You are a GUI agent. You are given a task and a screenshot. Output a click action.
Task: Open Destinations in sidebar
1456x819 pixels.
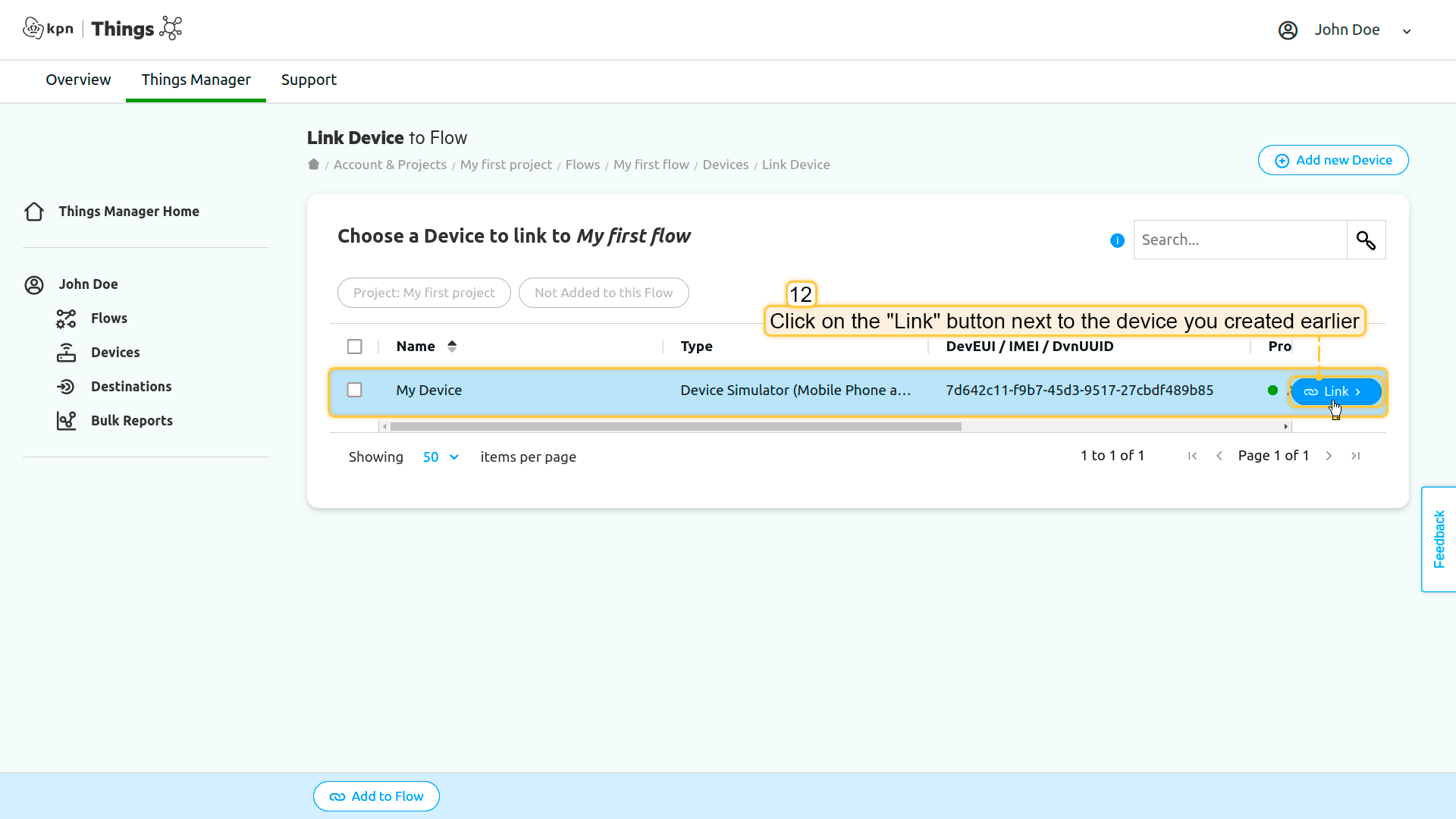pyautogui.click(x=130, y=387)
